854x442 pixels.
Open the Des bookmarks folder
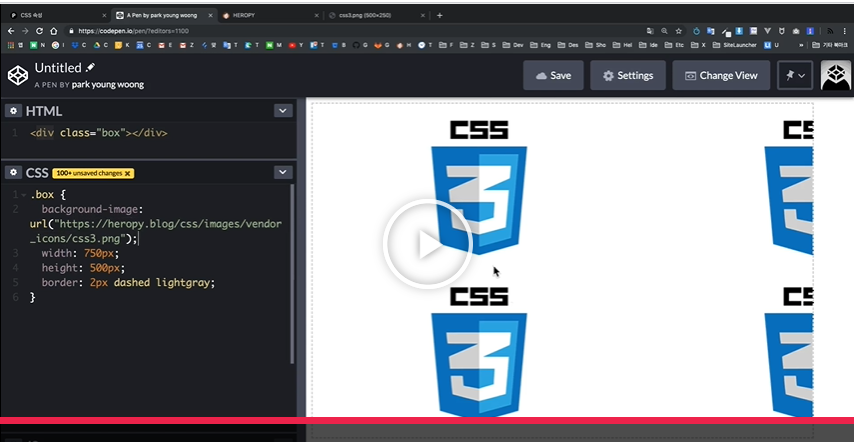[568, 45]
